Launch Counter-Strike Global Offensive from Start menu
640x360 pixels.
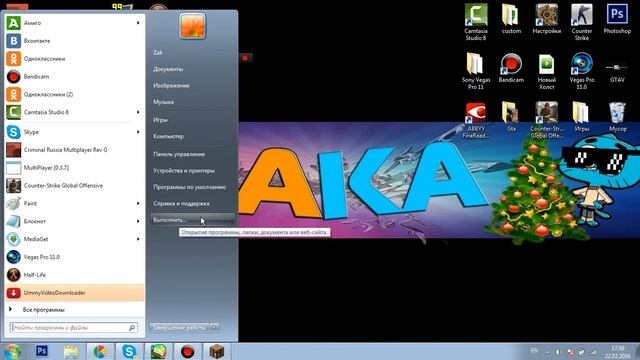coord(75,186)
